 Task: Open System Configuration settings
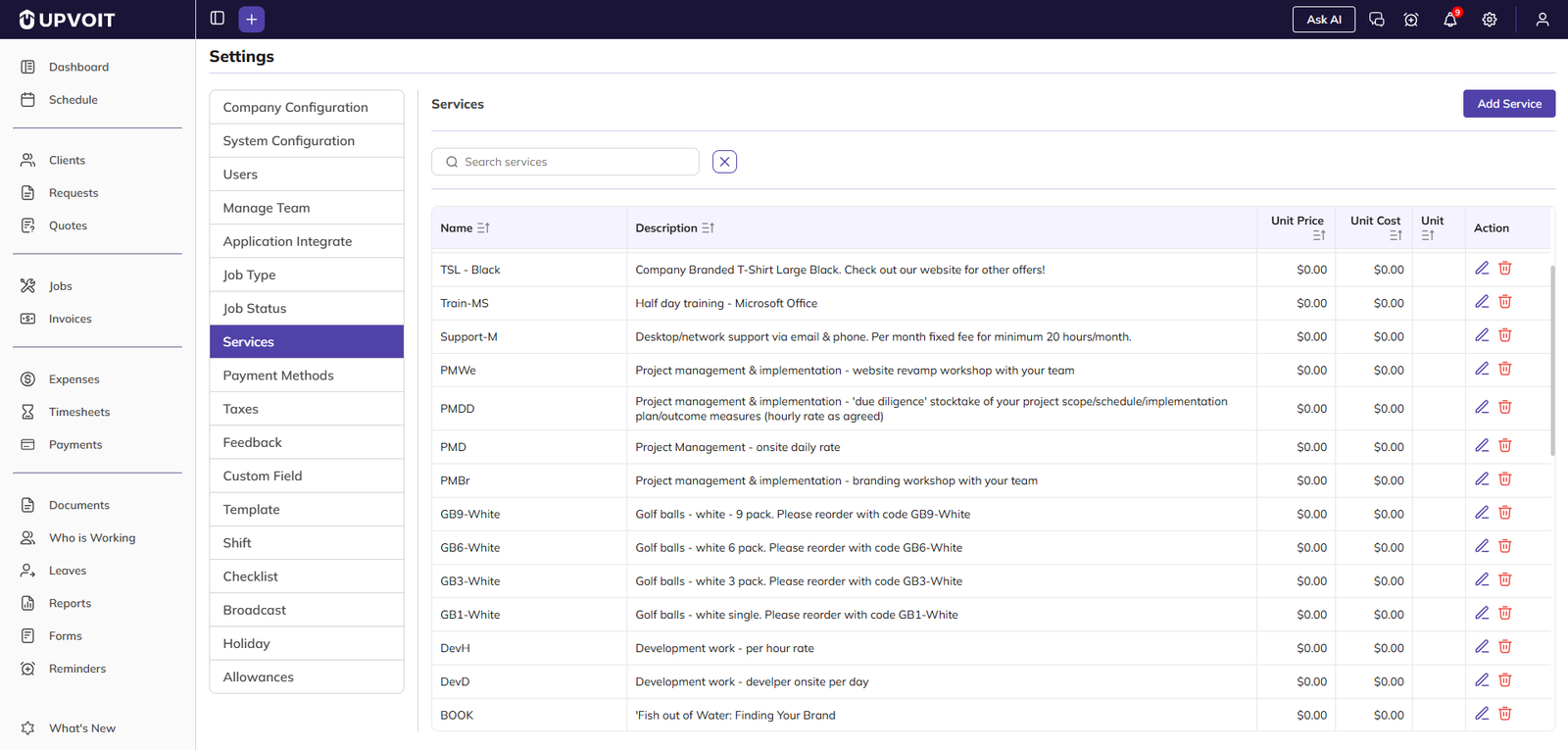point(307,140)
